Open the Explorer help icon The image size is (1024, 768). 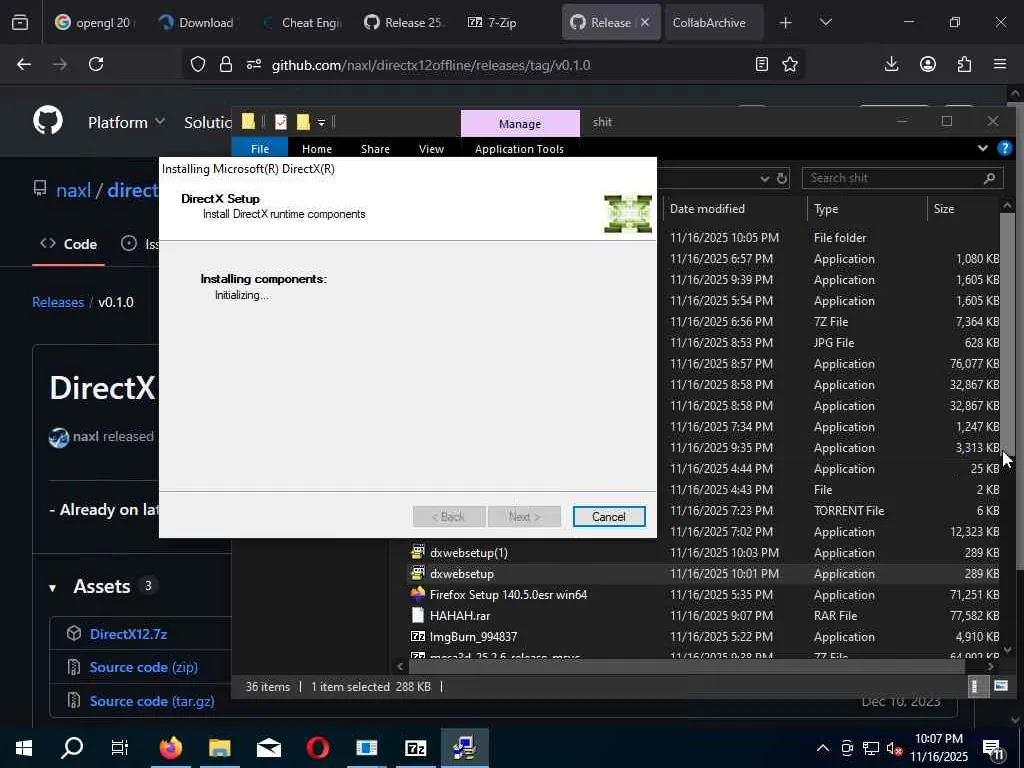click(1004, 148)
